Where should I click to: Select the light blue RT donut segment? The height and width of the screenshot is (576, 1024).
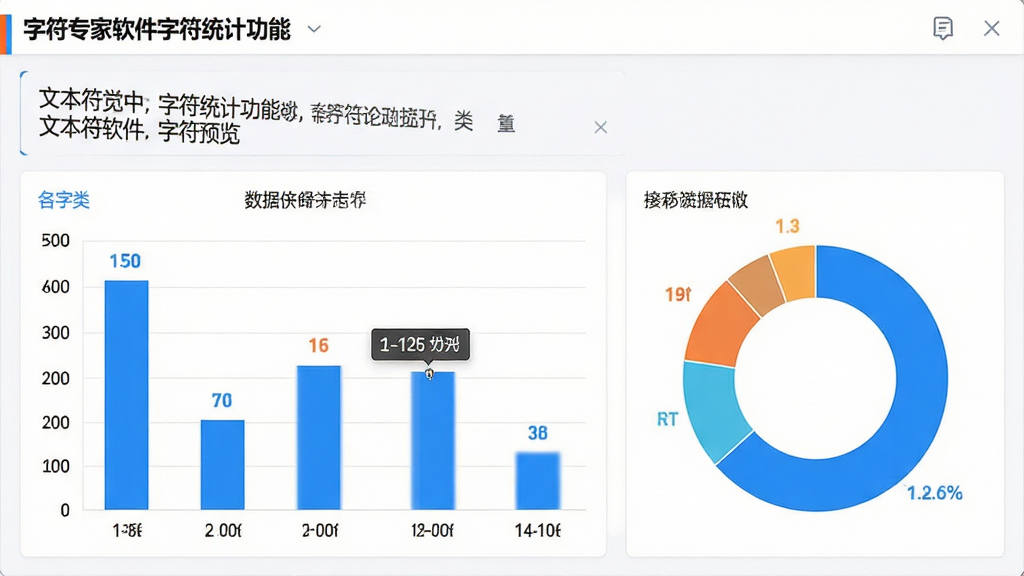(715, 408)
